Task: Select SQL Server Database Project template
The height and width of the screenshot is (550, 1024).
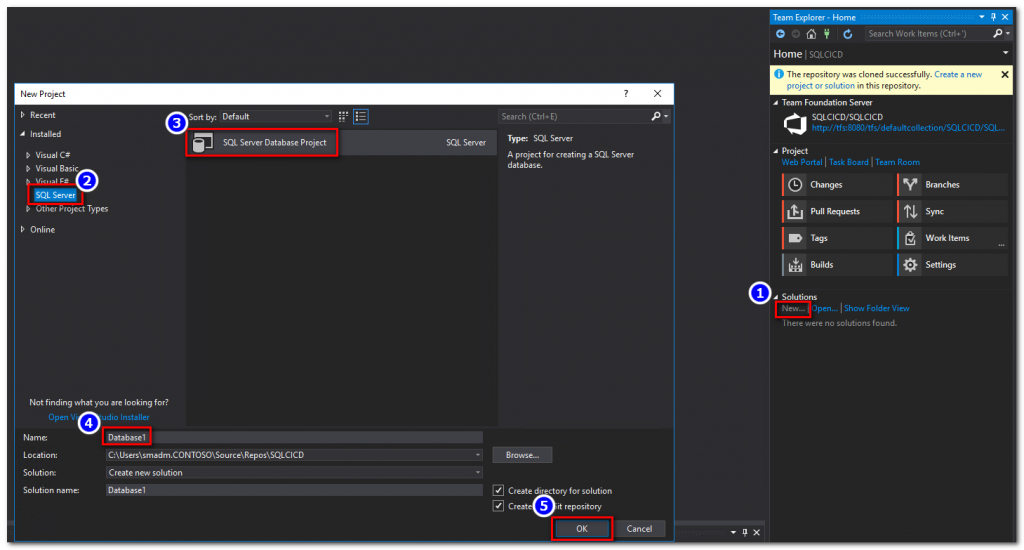Action: click(342, 142)
